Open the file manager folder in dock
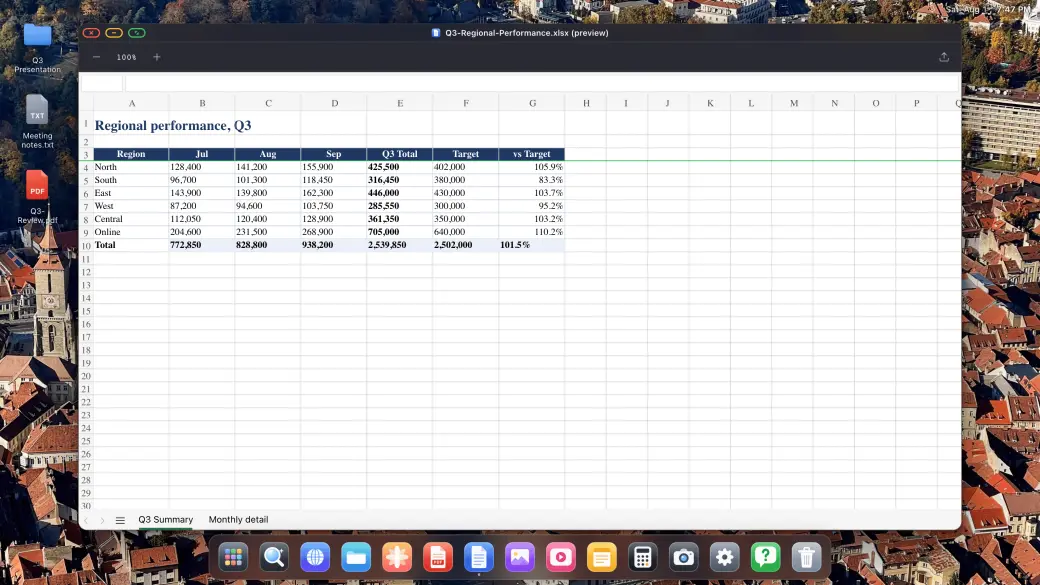Screen dimensions: 1040x585 point(356,557)
